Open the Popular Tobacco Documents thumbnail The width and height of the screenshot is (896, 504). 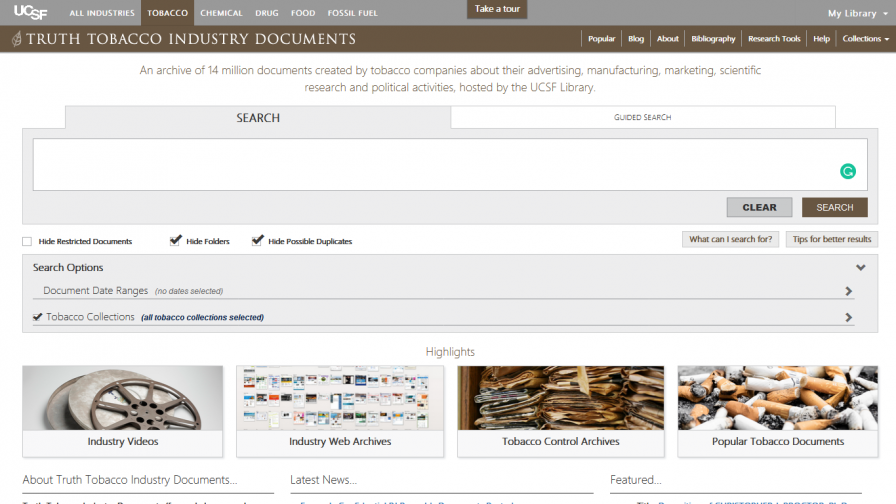click(778, 398)
